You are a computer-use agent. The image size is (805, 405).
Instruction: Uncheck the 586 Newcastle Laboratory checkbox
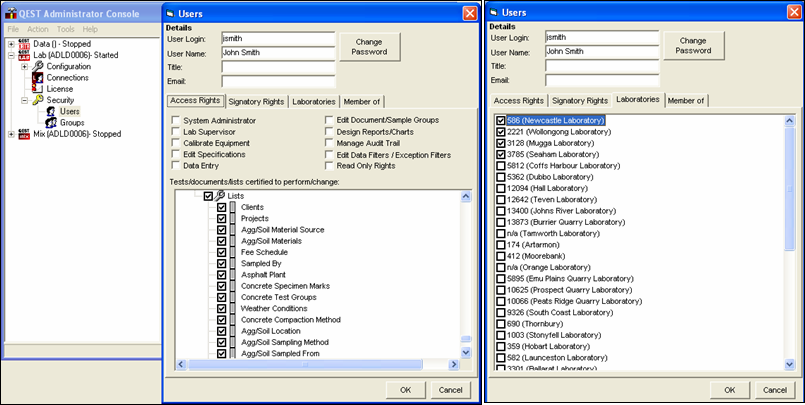coord(500,121)
